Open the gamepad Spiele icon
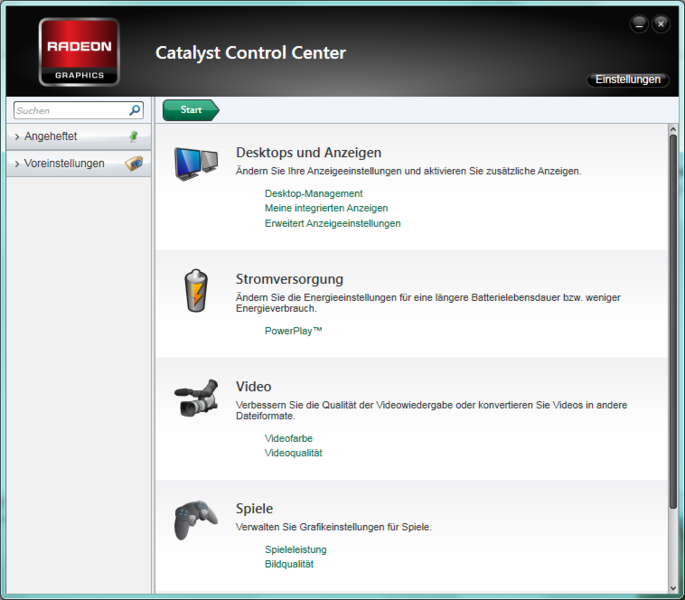685x600 pixels. pos(196,520)
